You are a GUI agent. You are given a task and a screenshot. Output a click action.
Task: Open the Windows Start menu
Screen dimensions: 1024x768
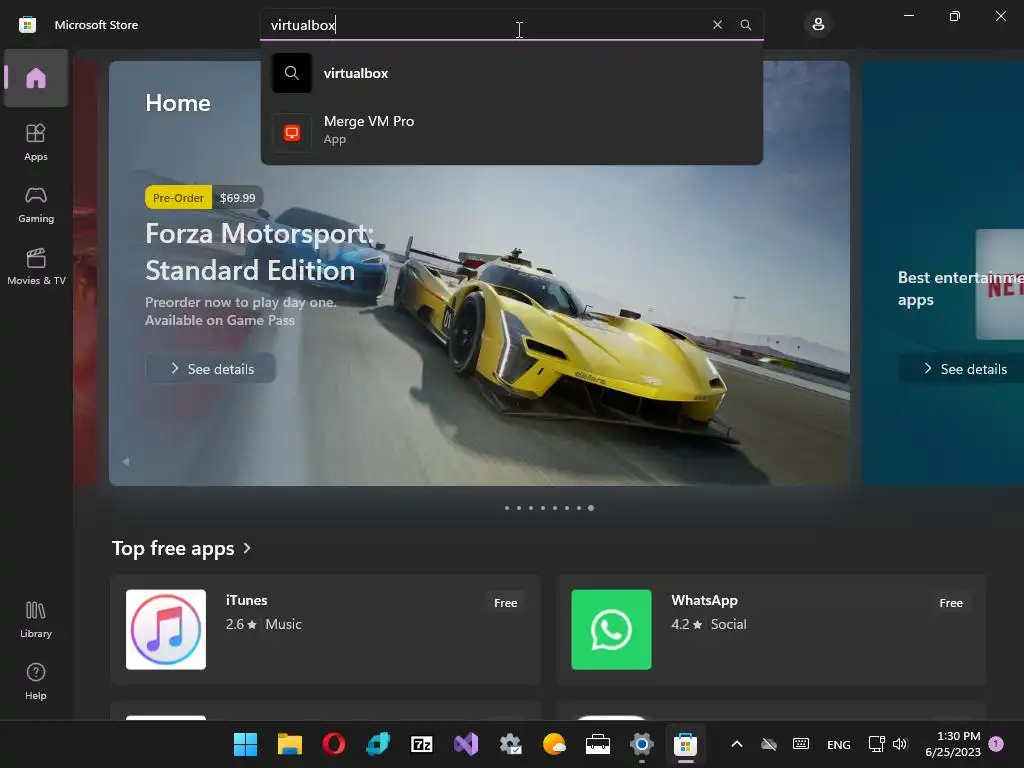[246, 744]
